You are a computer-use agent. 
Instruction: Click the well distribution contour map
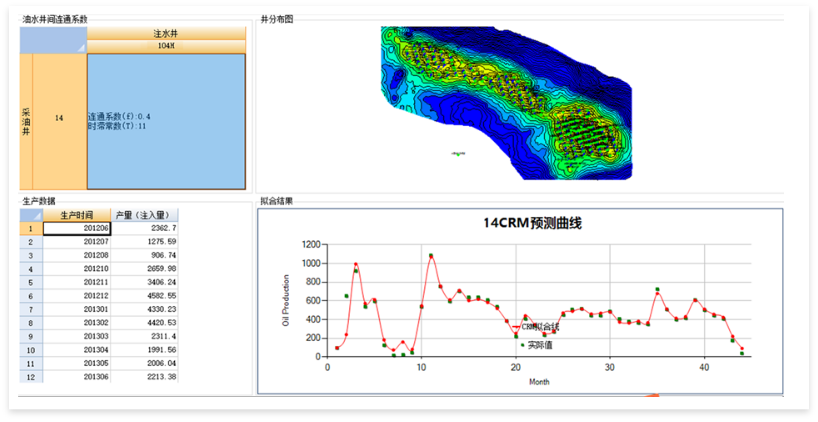point(505,103)
